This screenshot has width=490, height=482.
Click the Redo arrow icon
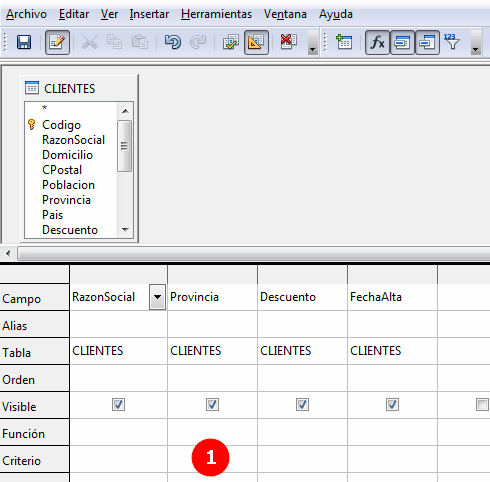click(198, 42)
